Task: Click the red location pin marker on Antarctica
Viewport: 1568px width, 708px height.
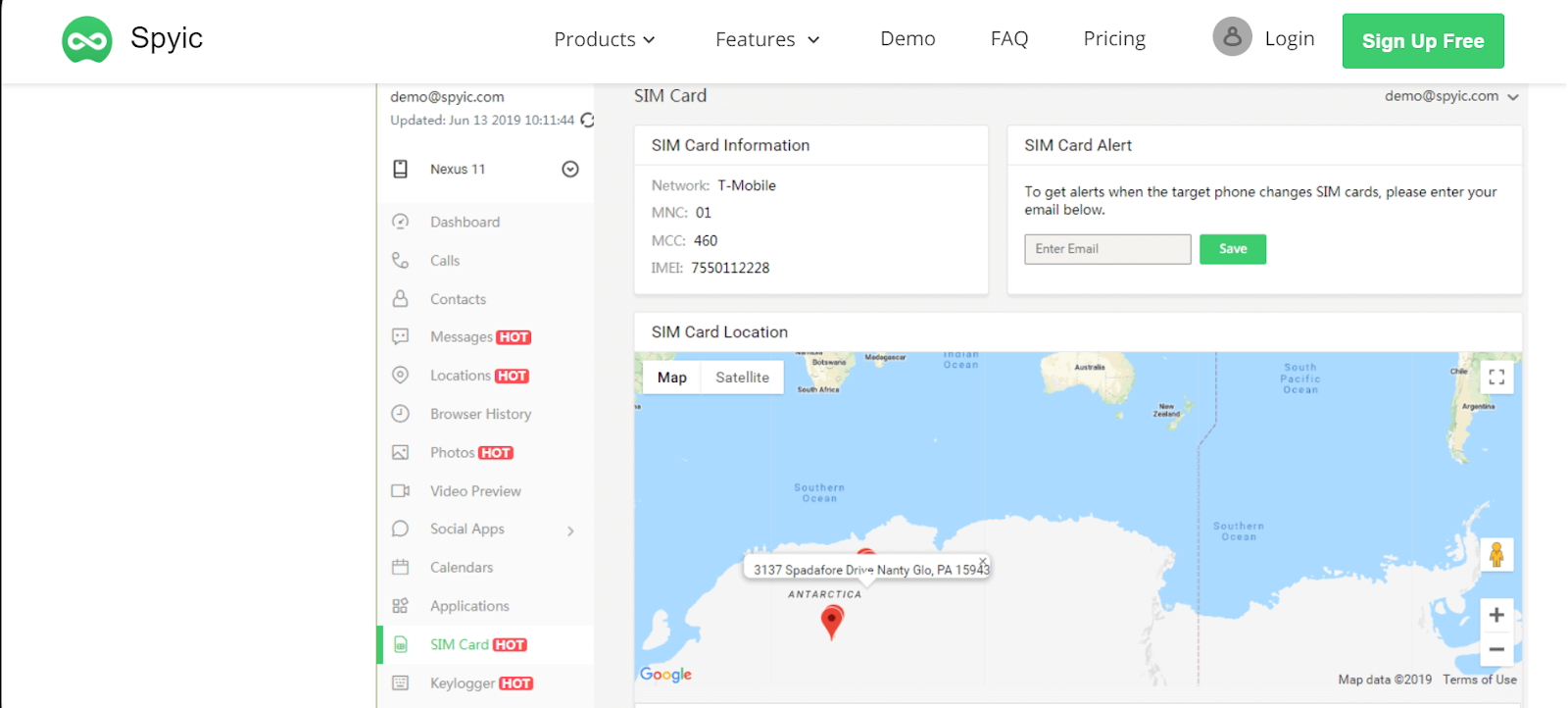Action: [832, 621]
